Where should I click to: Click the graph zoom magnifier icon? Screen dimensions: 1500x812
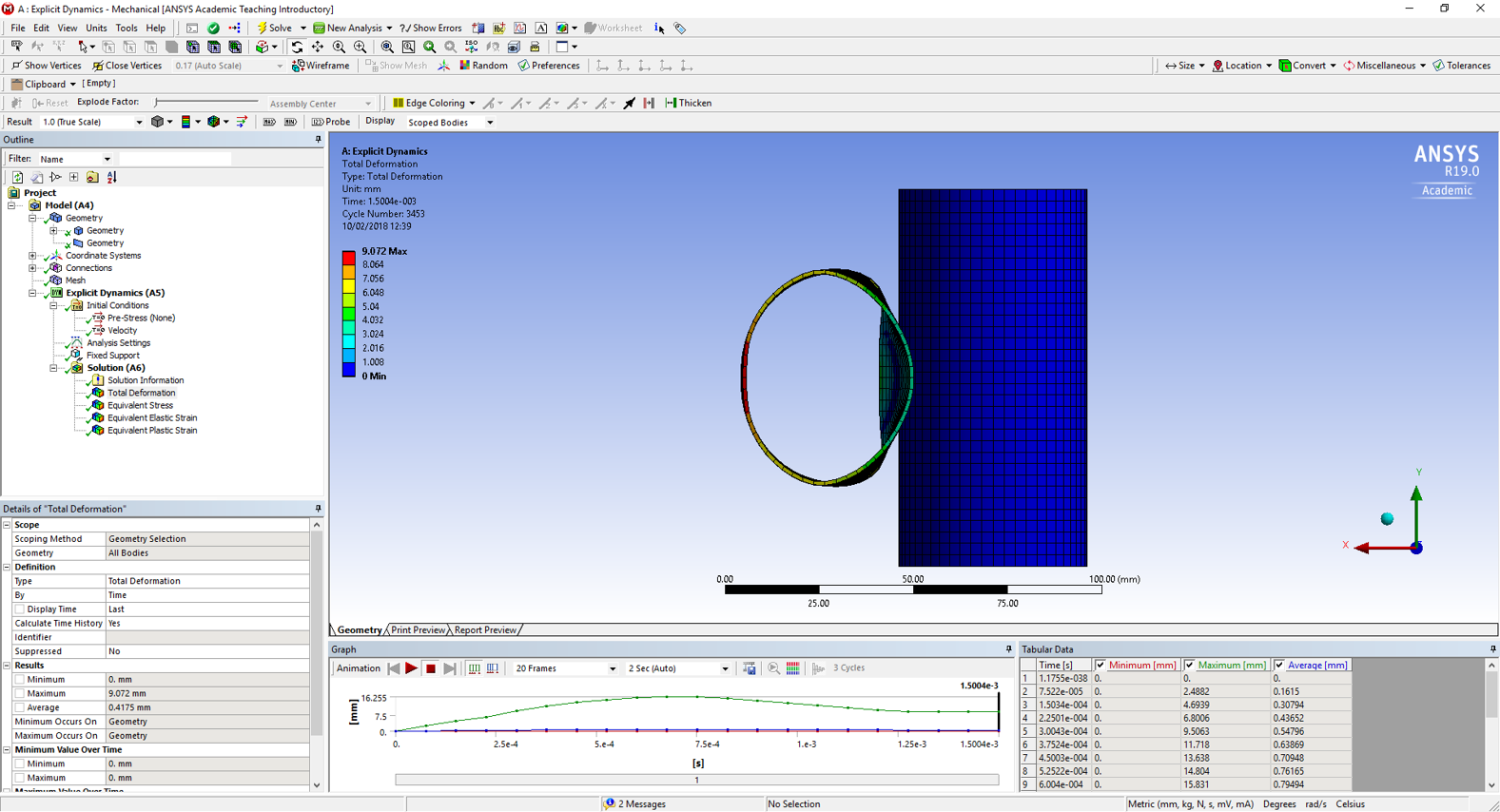click(773, 668)
